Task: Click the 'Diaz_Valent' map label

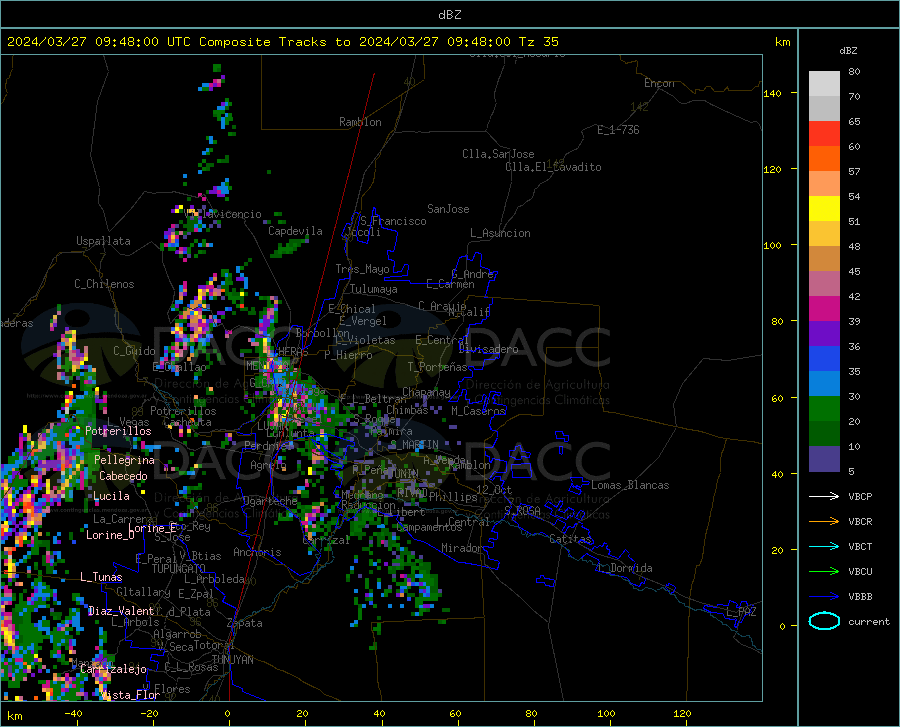Action: pyautogui.click(x=121, y=611)
